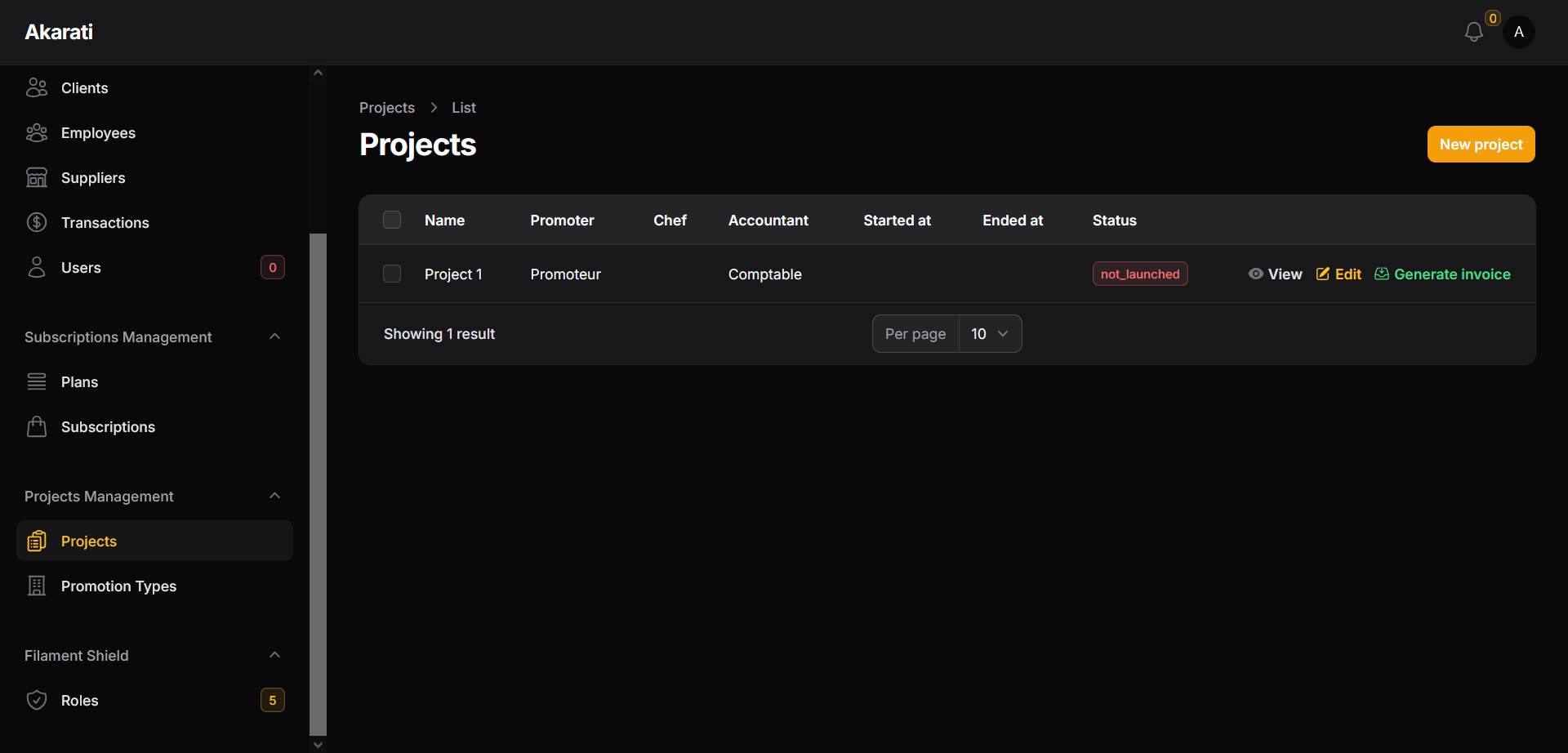This screenshot has width=1568, height=753.
Task: Open the Employees menu item
Action: tap(98, 132)
